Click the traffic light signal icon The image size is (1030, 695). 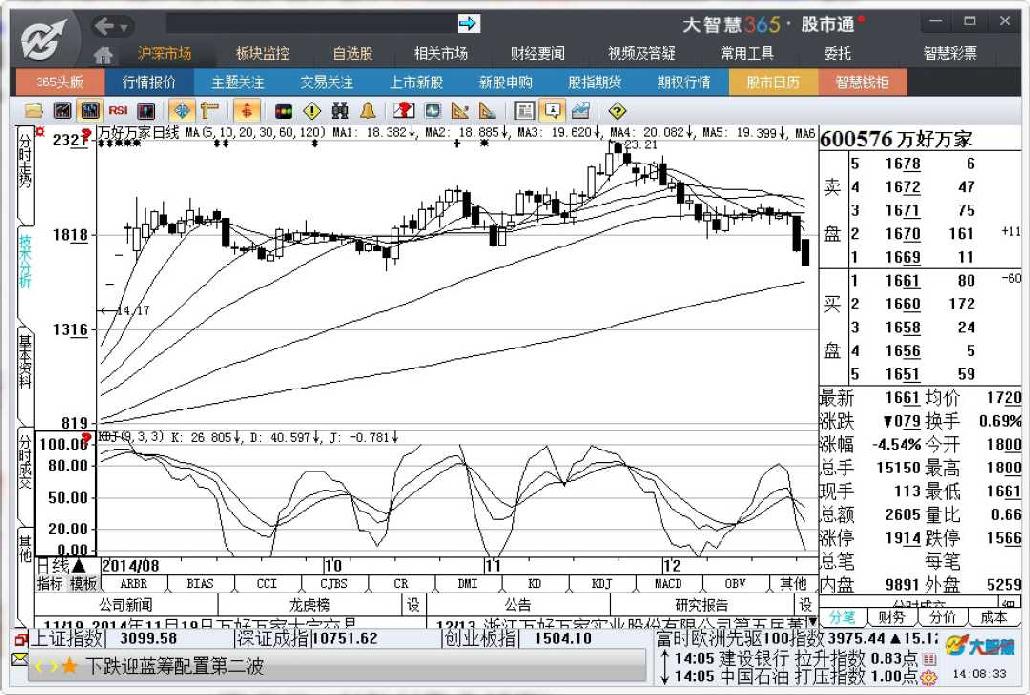283,111
